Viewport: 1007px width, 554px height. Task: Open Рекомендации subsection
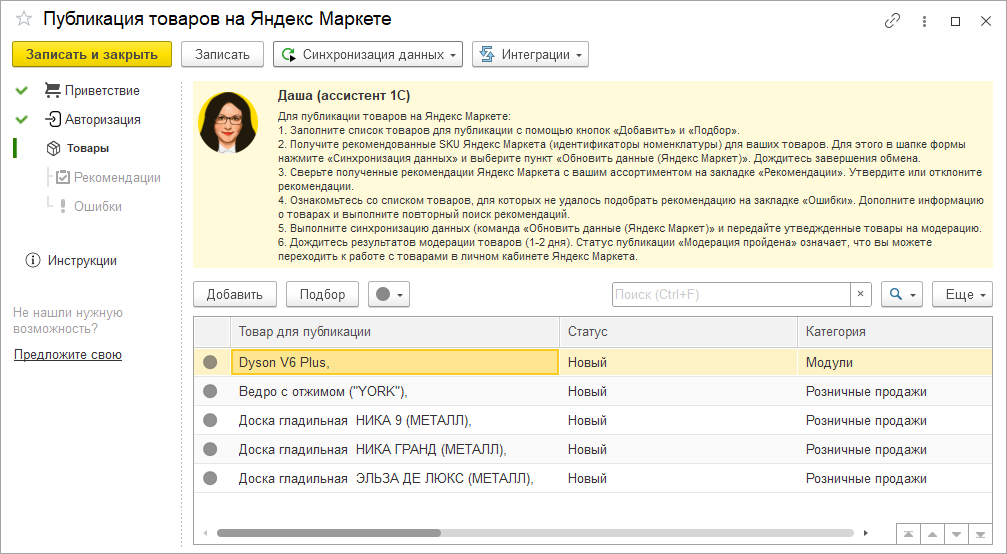[118, 177]
